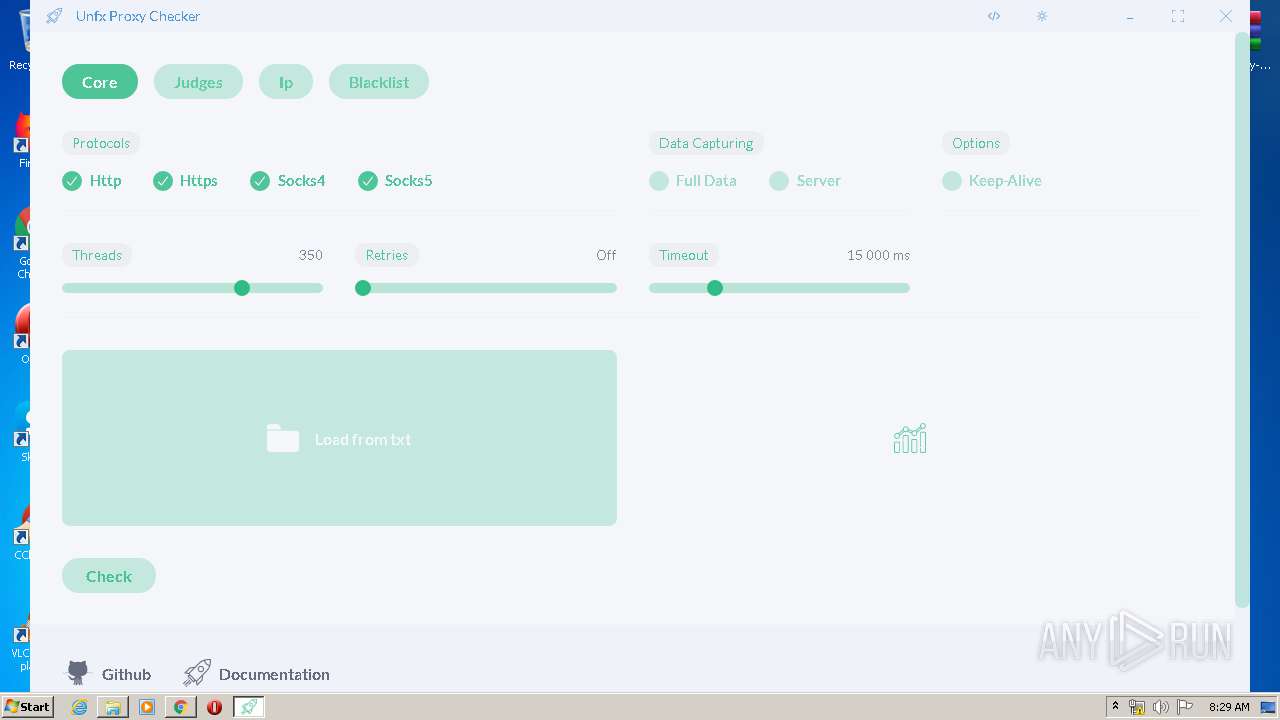Click the volume speaker tray icon
Viewport: 1280px width, 720px height.
pyautogui.click(x=1161, y=707)
